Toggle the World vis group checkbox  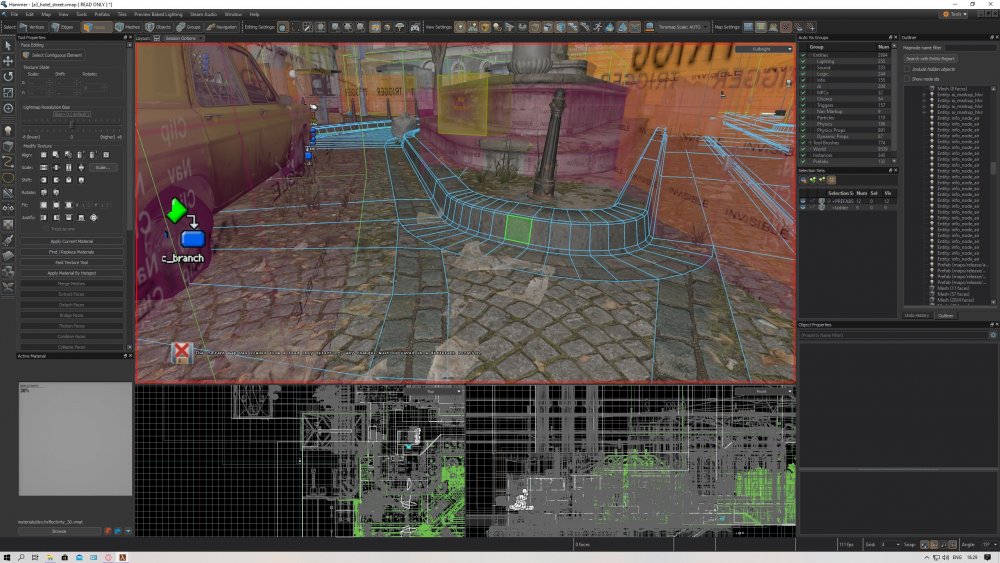(803, 149)
